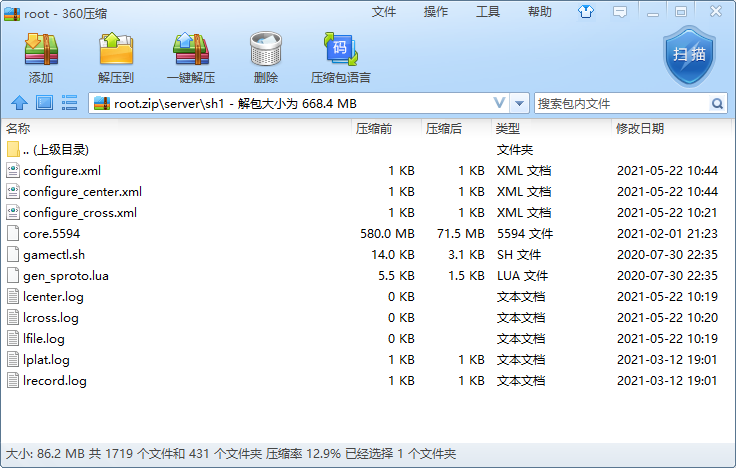The image size is (736, 468).
Task: Expand the address path dropdown arrow
Action: [x=520, y=103]
